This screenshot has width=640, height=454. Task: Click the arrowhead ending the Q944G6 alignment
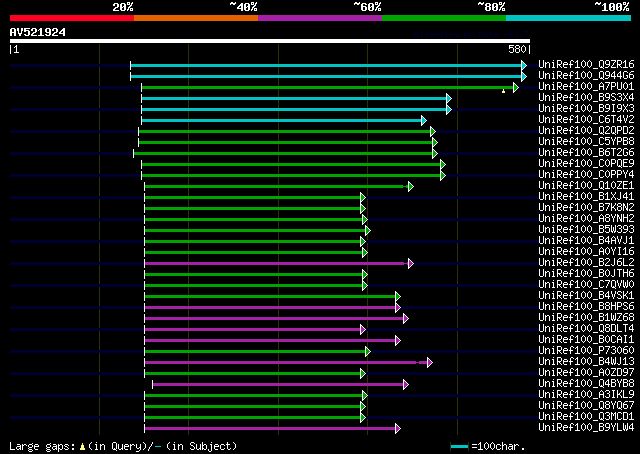524,76
